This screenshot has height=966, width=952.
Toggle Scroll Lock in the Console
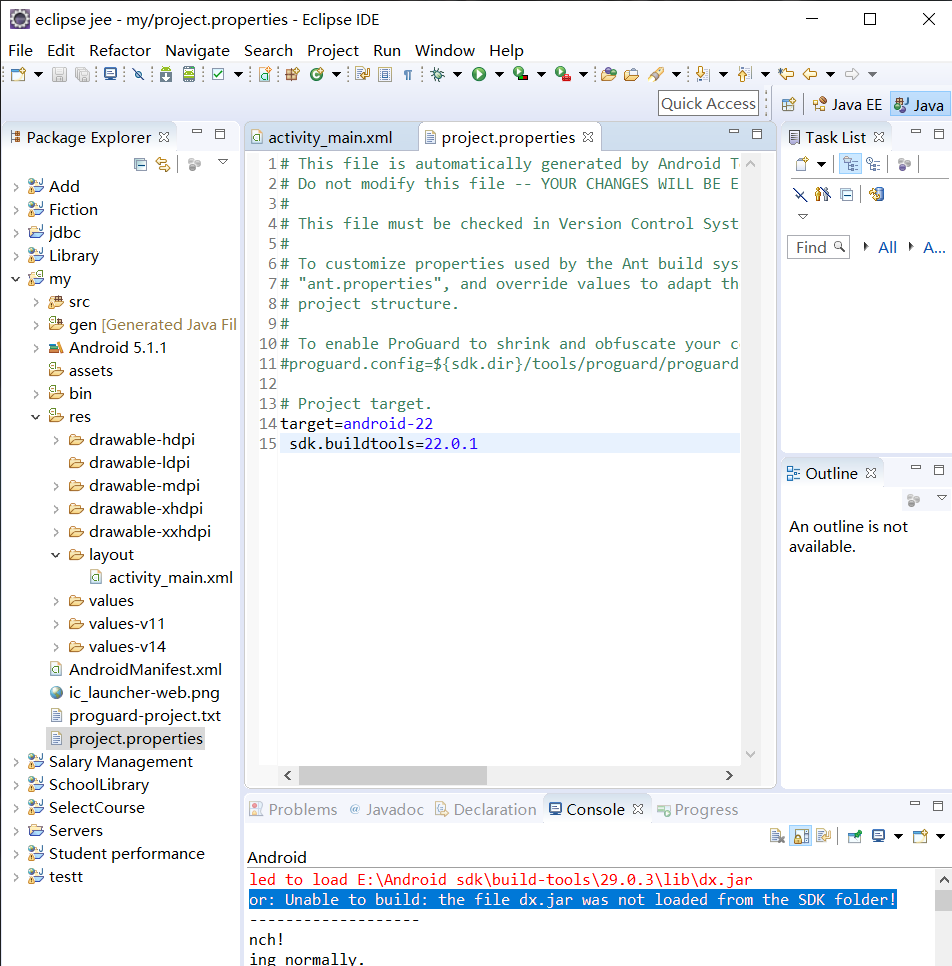pyautogui.click(x=801, y=836)
